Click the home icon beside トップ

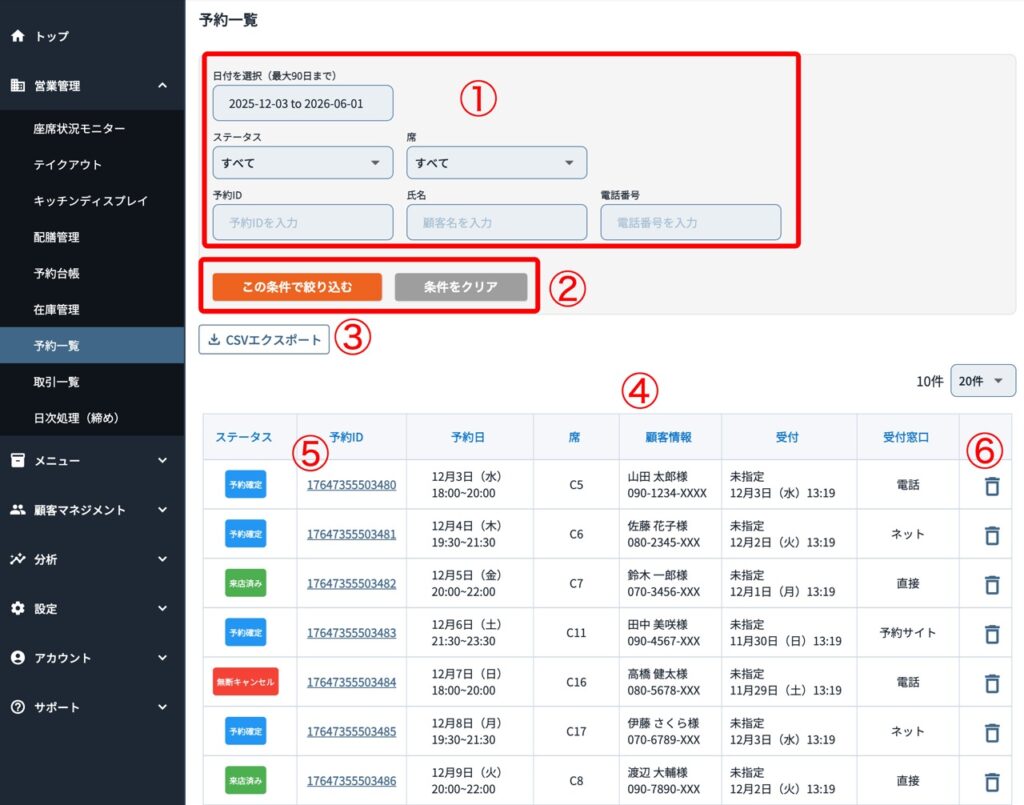tap(18, 36)
